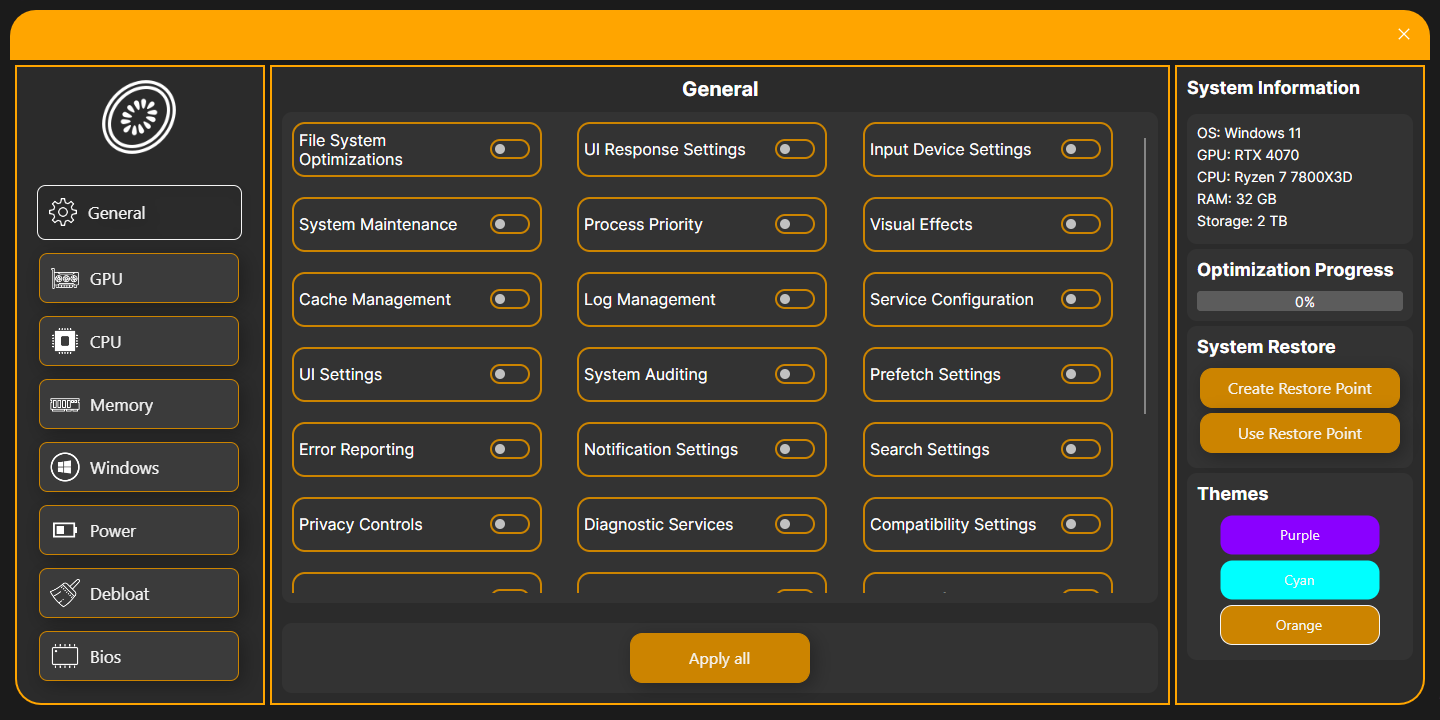
Task: Click the settings list vertical scrollbar
Action: pos(1145,276)
